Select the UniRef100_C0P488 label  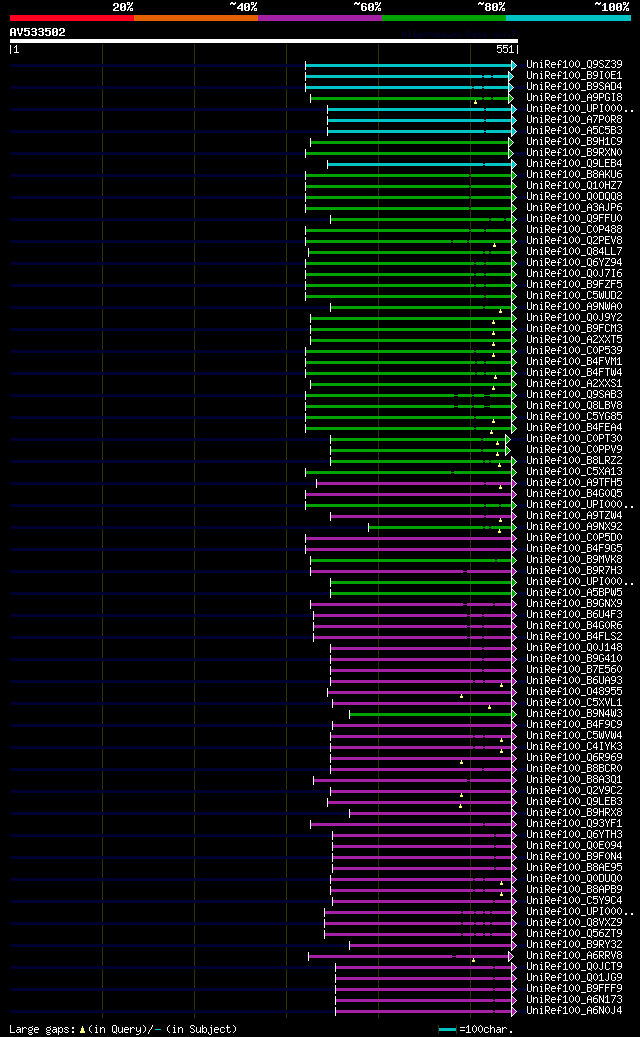pyautogui.click(x=574, y=229)
